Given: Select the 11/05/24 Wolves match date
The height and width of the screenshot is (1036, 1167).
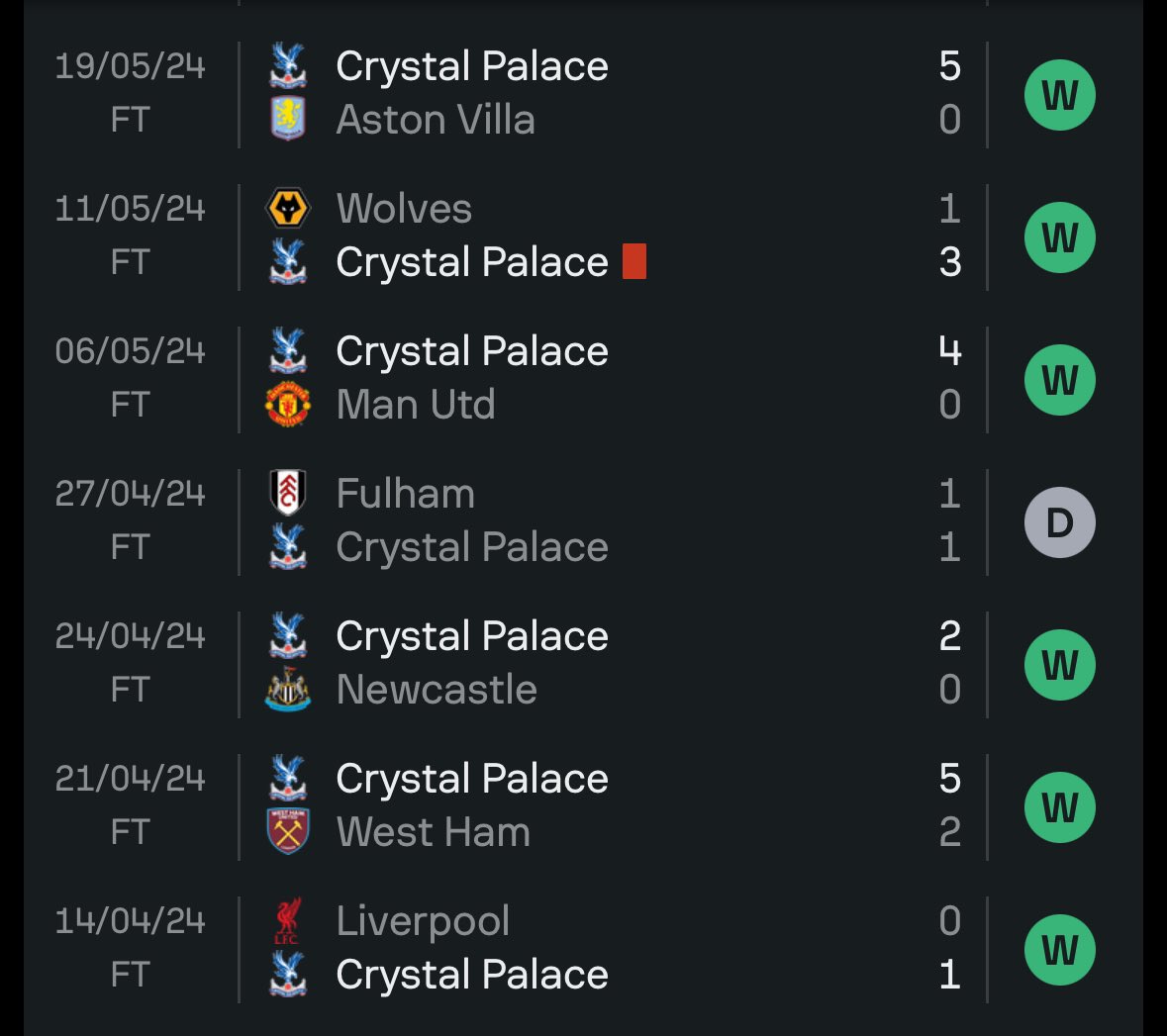Looking at the screenshot, I should (x=131, y=209).
